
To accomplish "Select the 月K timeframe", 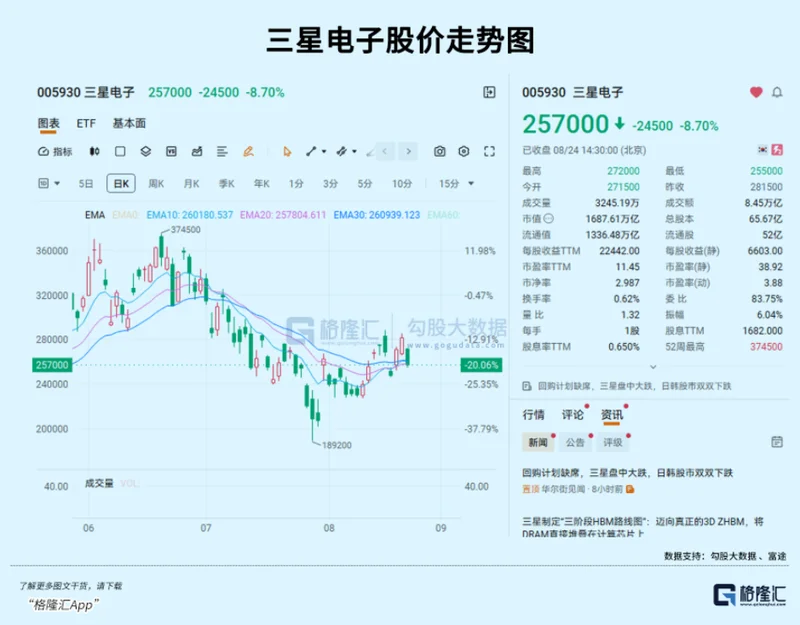I will (191, 184).
